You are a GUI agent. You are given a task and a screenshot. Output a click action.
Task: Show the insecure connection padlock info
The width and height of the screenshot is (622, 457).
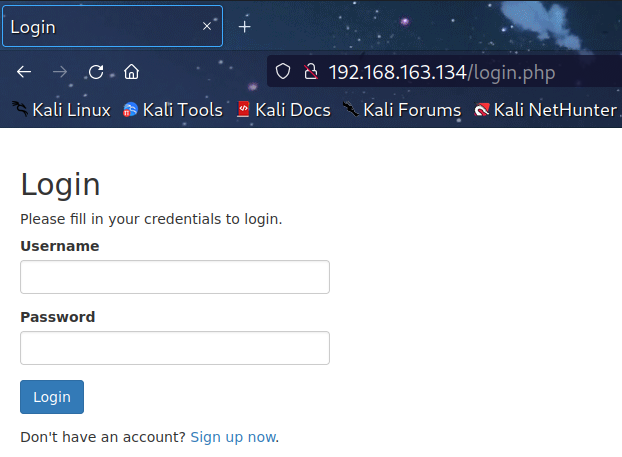[310, 72]
